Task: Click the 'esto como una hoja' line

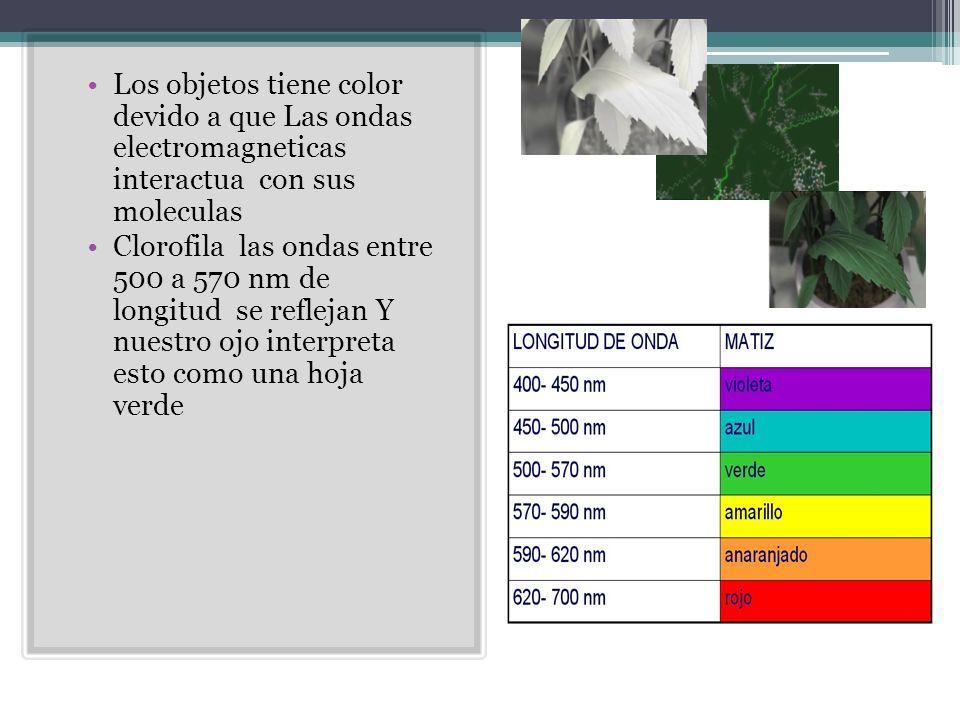Action: [x=238, y=374]
